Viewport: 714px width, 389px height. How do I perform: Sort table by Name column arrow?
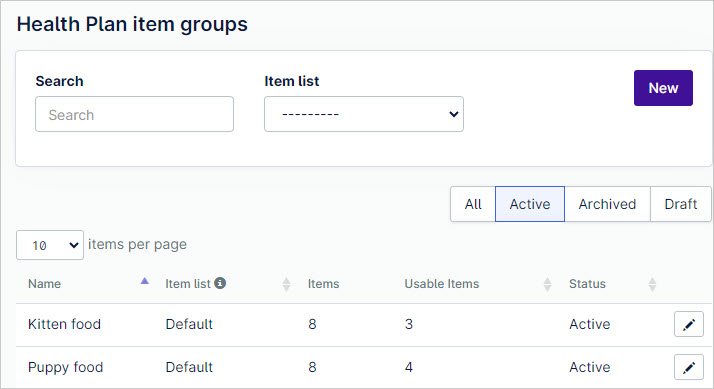tap(144, 281)
